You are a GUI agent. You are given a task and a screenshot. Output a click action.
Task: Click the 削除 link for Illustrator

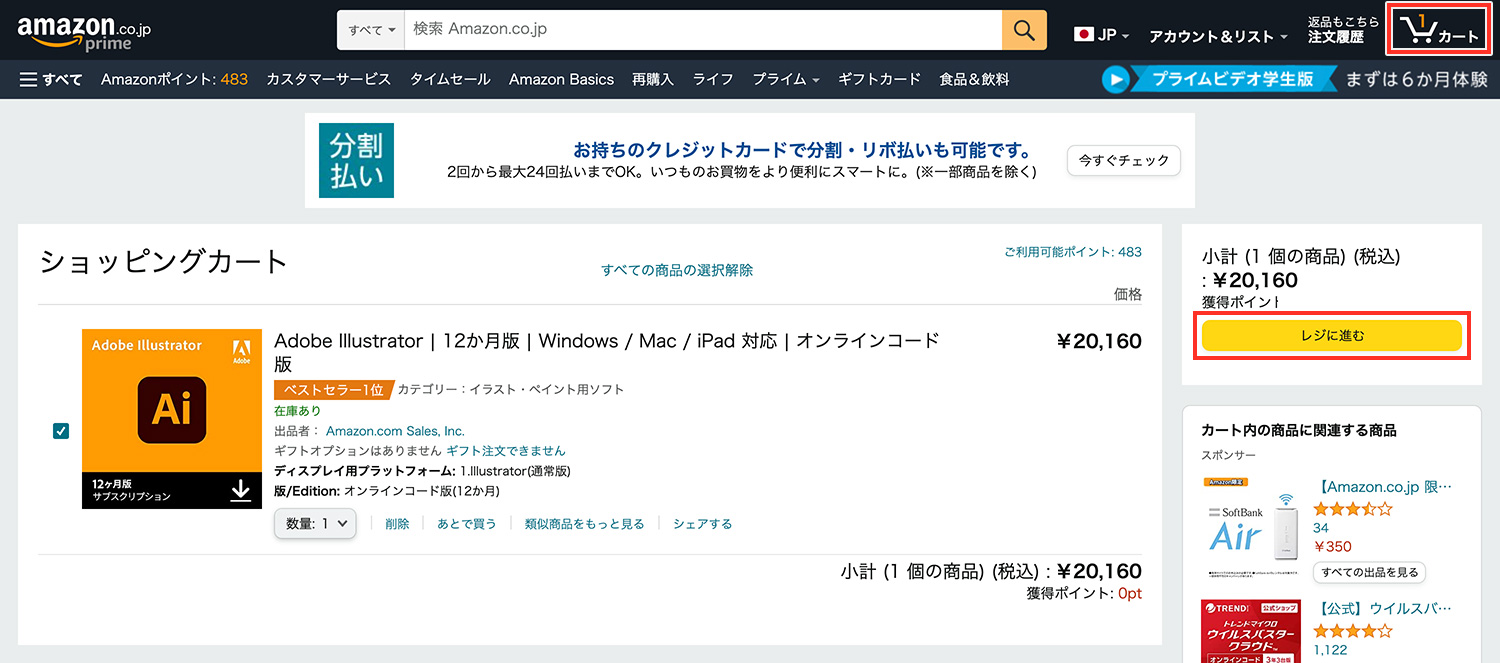397,523
